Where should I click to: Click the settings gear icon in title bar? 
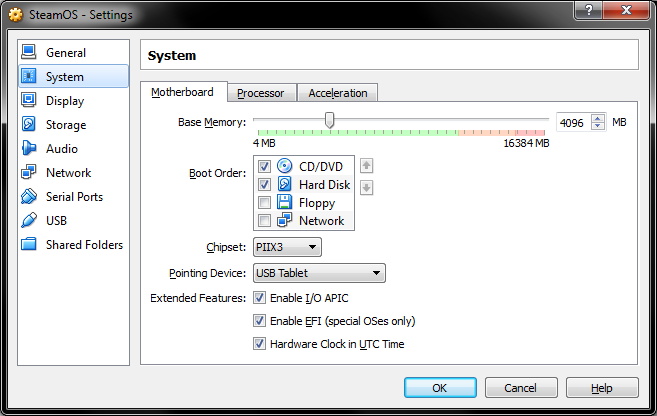click(16, 15)
